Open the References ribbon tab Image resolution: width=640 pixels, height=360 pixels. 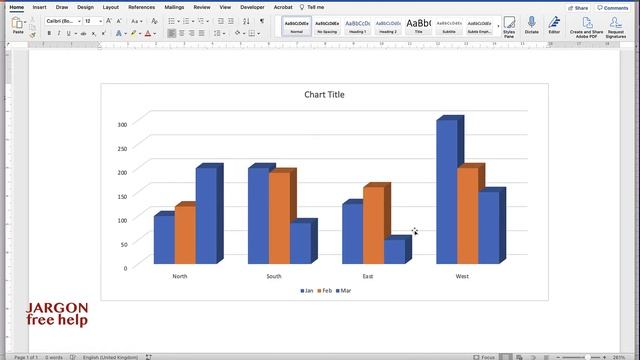pyautogui.click(x=141, y=7)
